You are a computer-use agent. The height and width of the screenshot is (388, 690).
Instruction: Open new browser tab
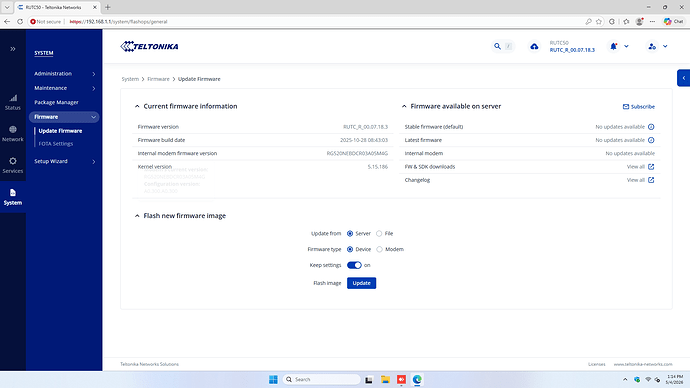point(108,7)
